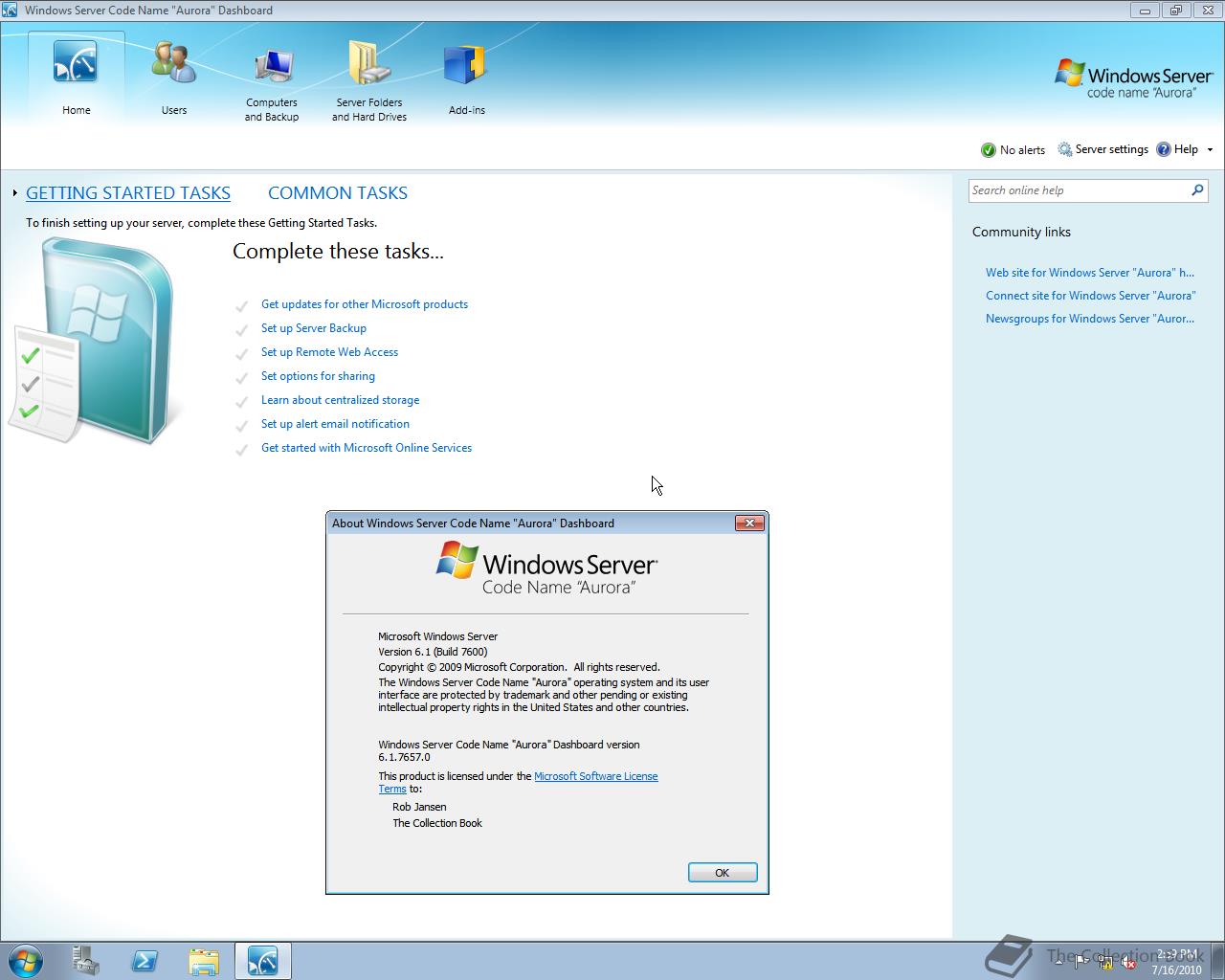Check mark beside Microsoft Online Services task
Image resolution: width=1225 pixels, height=980 pixels.
[x=242, y=450]
